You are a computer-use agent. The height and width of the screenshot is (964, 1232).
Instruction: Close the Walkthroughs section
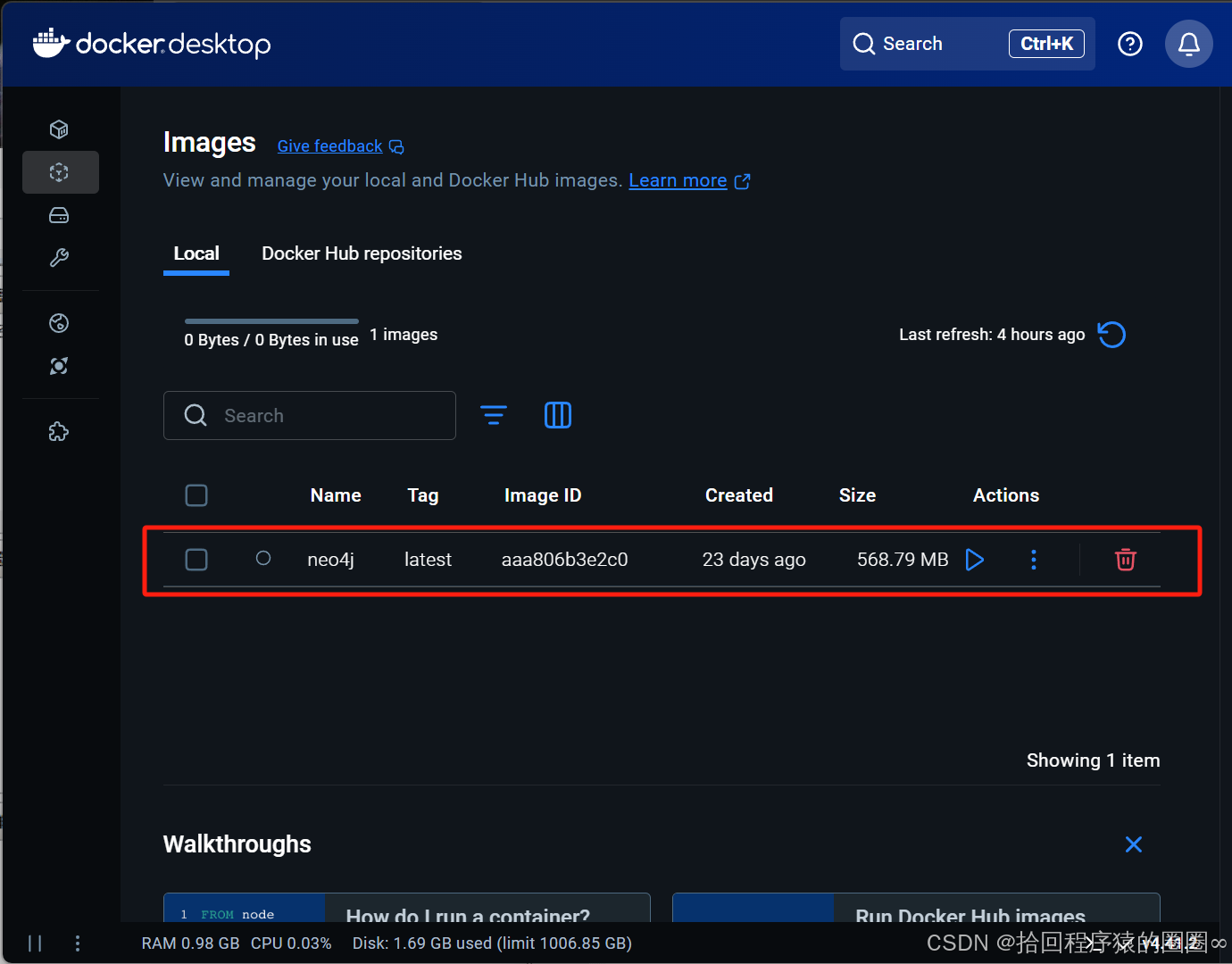pyautogui.click(x=1134, y=844)
